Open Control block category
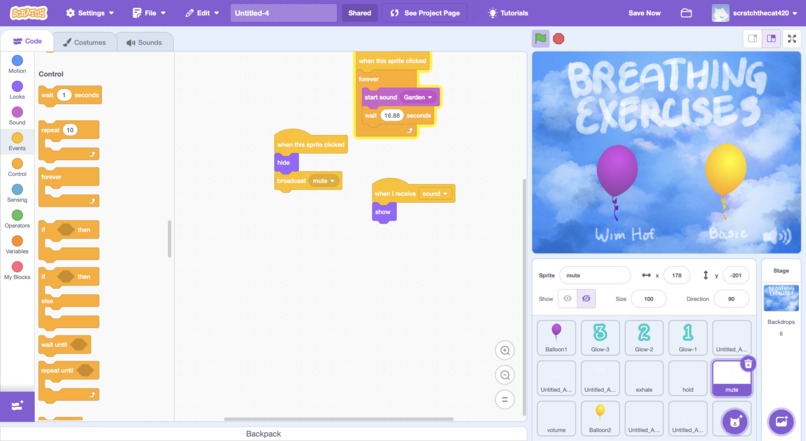Image resolution: width=806 pixels, height=441 pixels. [x=17, y=167]
